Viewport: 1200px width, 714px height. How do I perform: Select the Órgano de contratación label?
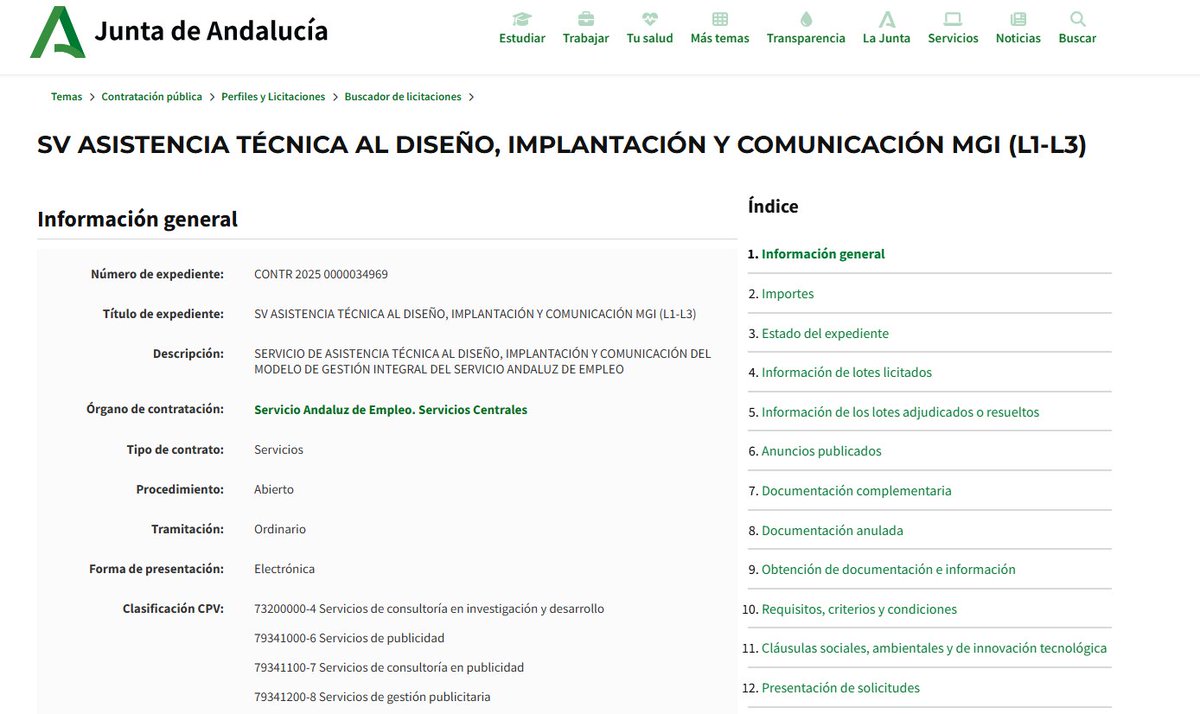coord(155,410)
